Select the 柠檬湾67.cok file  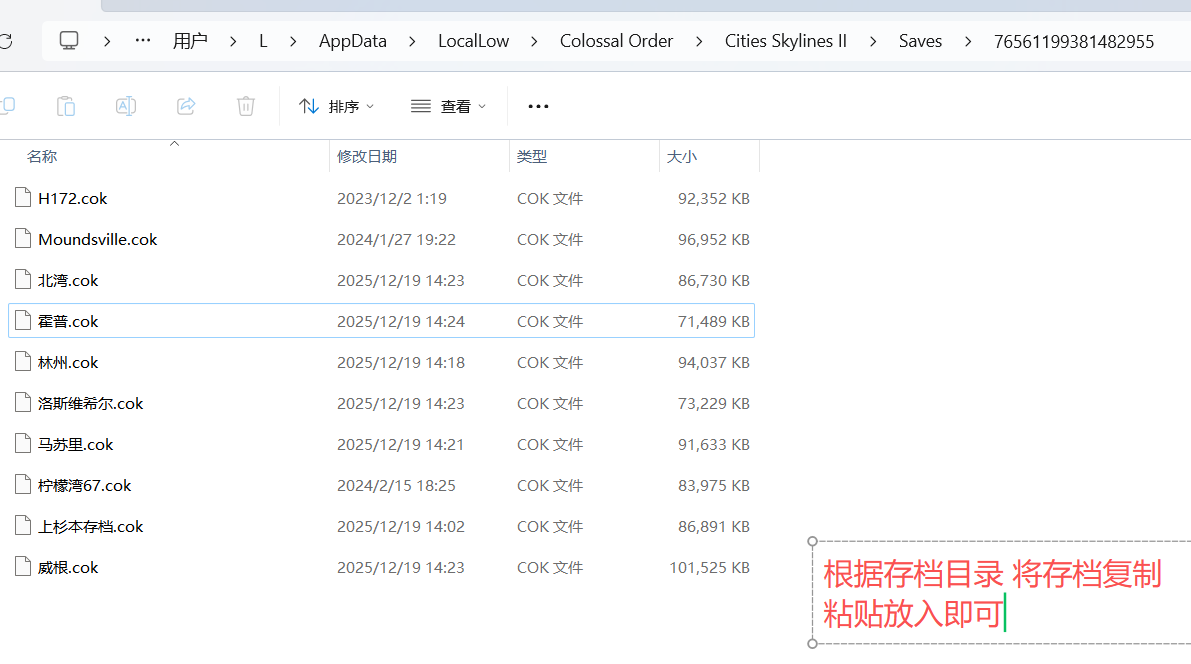(x=85, y=486)
